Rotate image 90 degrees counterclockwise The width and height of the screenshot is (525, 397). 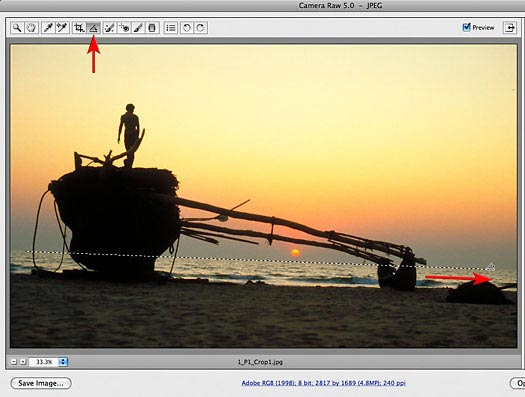point(187,28)
